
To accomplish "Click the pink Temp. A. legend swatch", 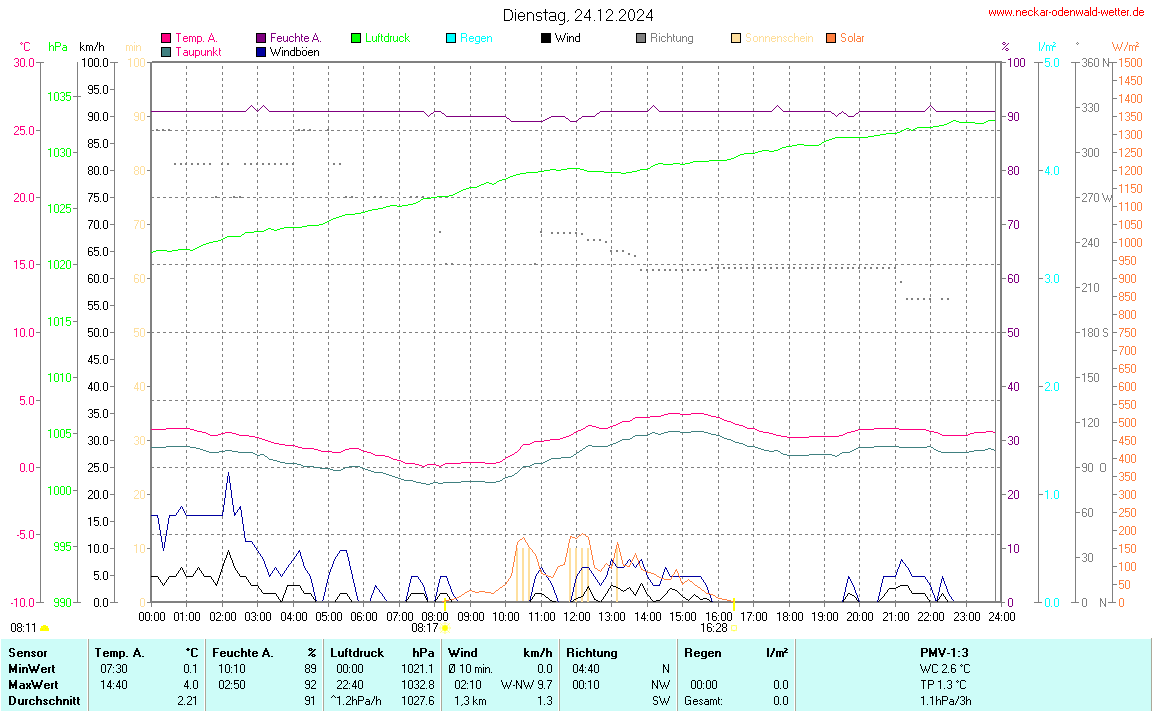I will pyautogui.click(x=166, y=38).
